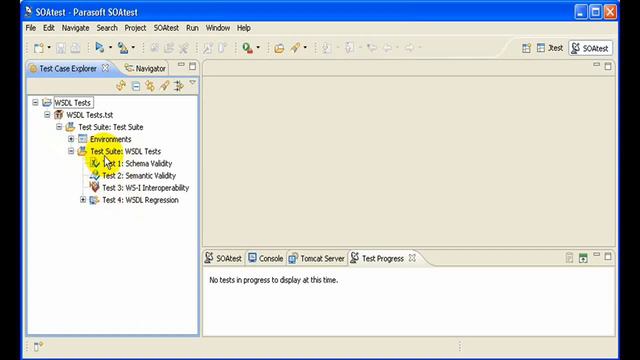Collapse the WSDL Tests project node
This screenshot has width=640, height=360.
tap(35, 102)
